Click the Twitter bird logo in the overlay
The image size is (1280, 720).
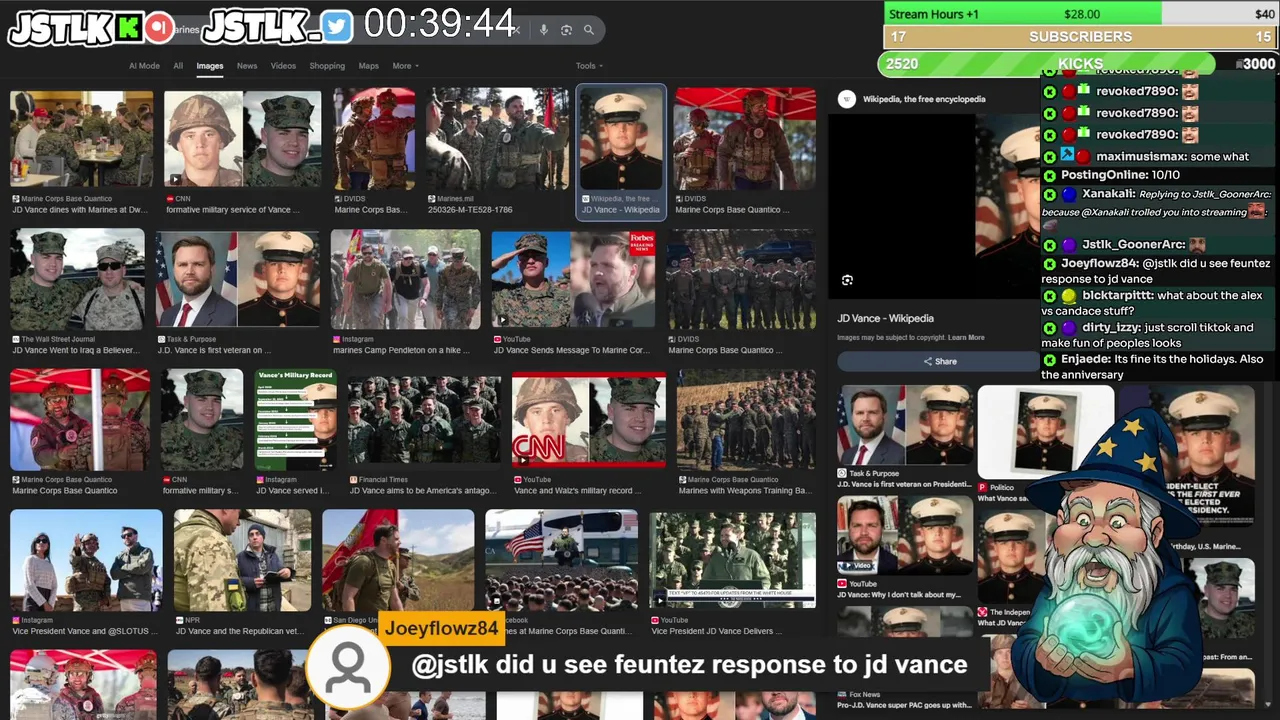point(337,27)
